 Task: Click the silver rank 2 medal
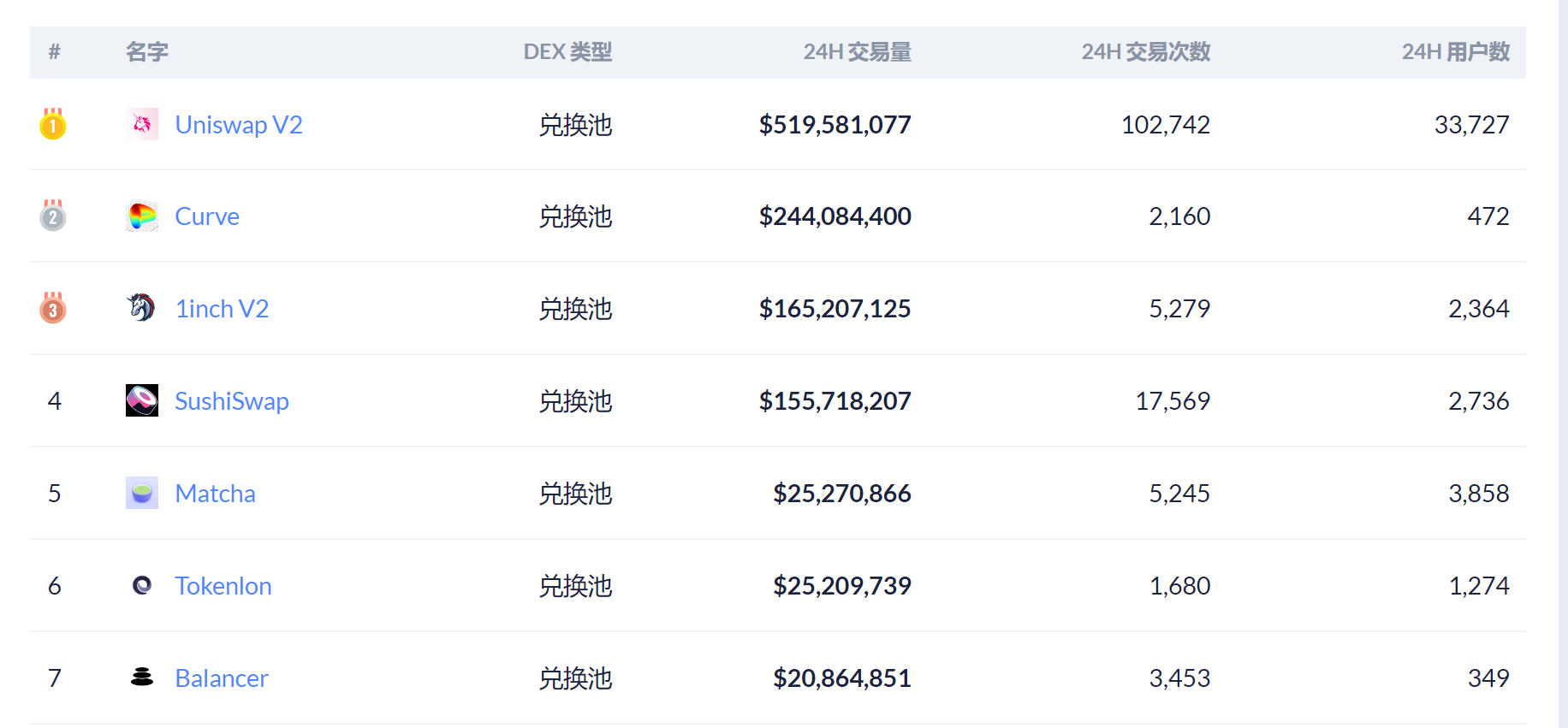pos(53,216)
